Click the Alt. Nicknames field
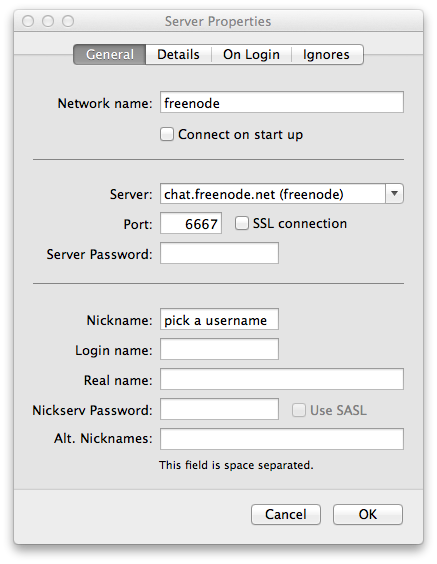Viewport: 437px width, 564px height. point(282,439)
